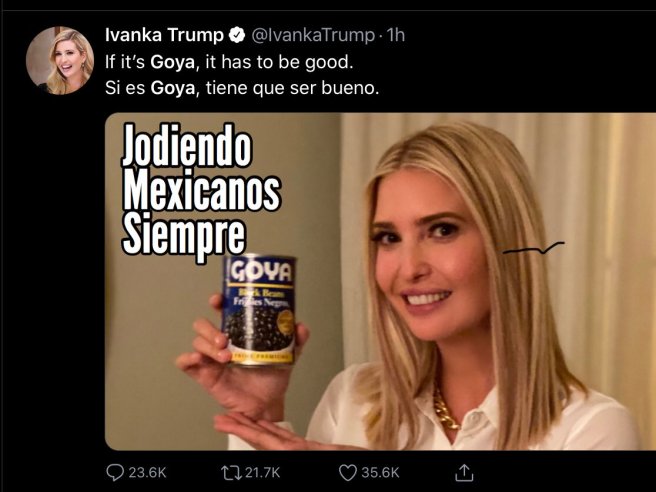Open the round profile avatar picture
656x492 pixels.
tap(60, 61)
